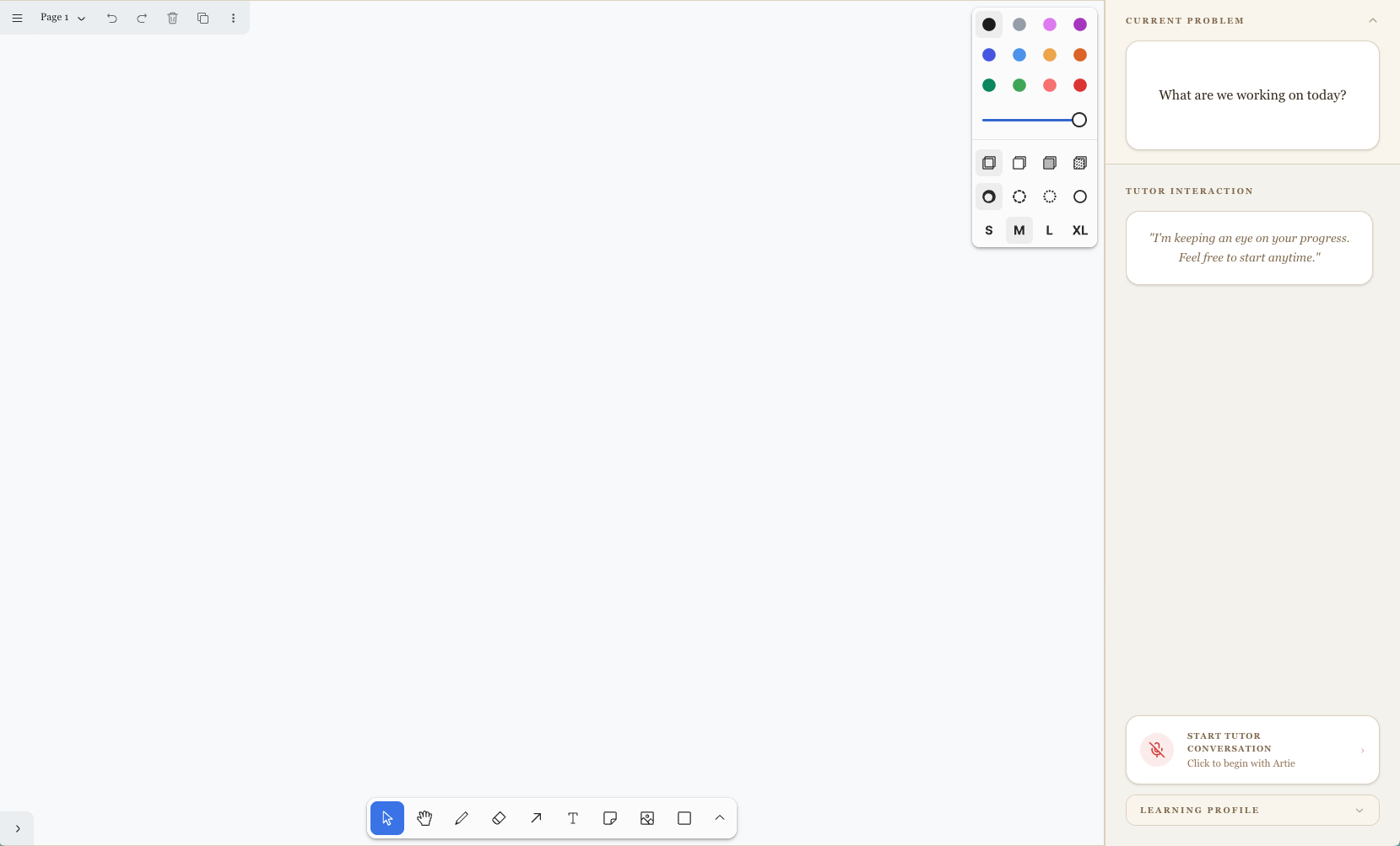Open the image media upload tool
This screenshot has height=846, width=1400.
coord(647,818)
